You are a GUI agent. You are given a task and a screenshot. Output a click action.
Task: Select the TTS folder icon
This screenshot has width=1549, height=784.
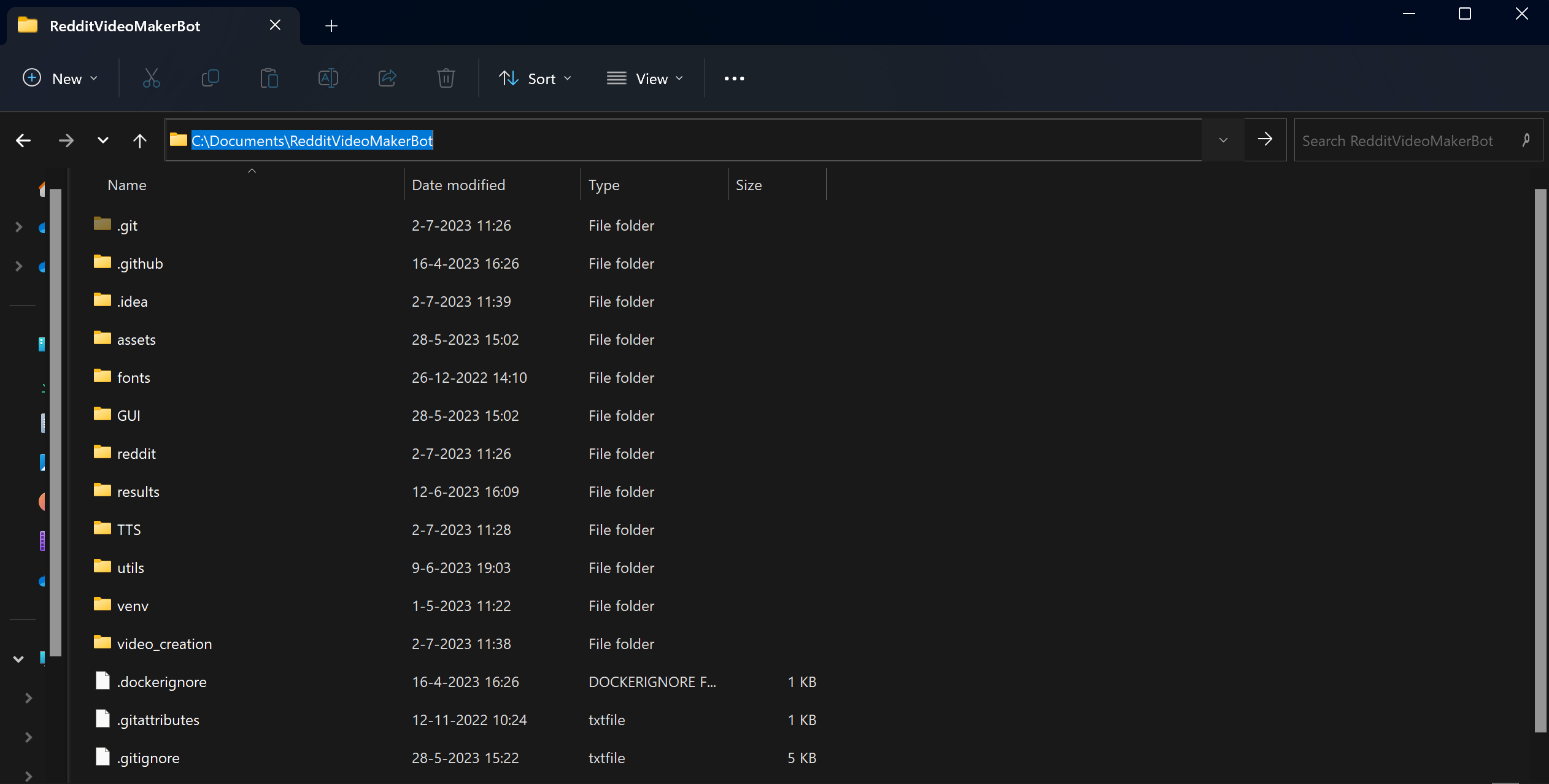(102, 528)
